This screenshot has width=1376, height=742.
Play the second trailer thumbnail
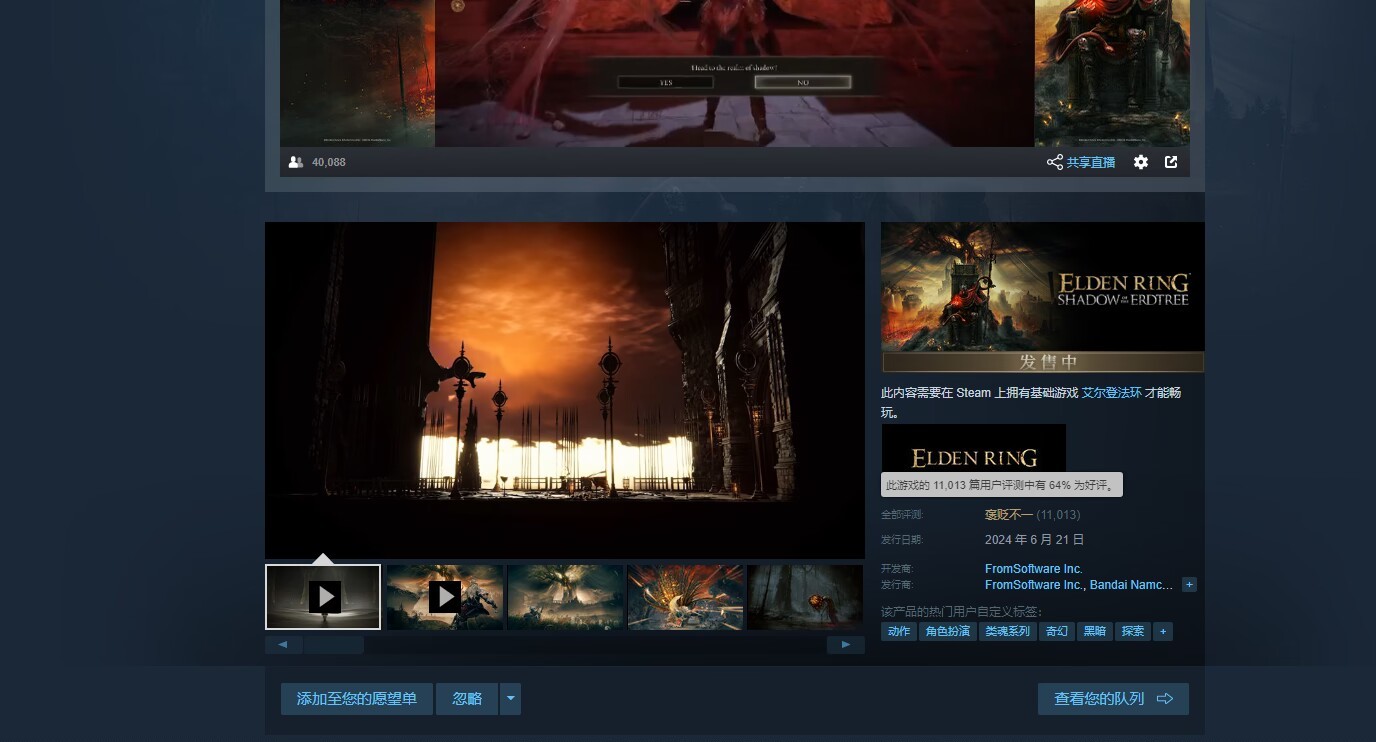(x=445, y=597)
